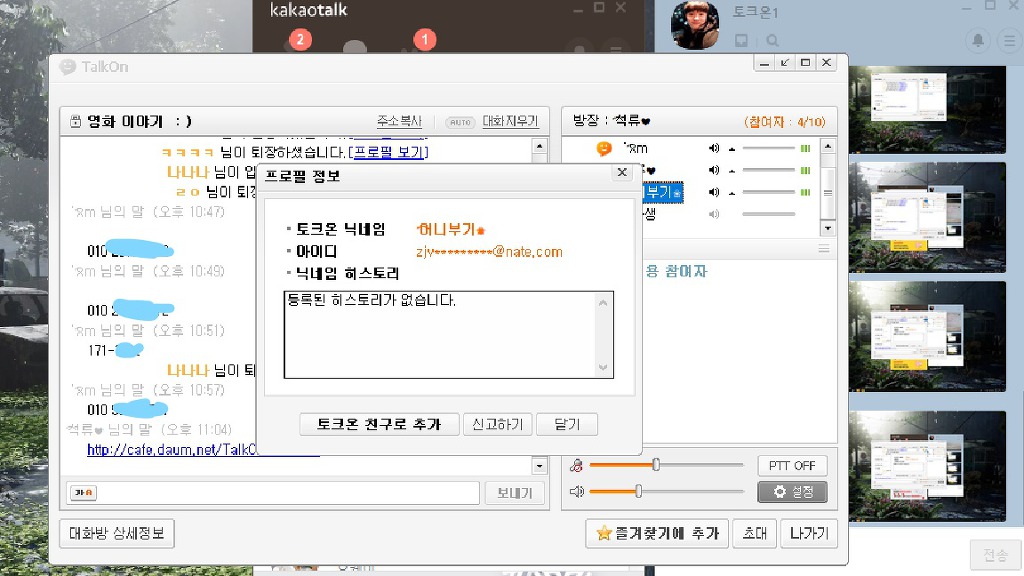Click 'Rm participant emoticon icon
Image resolution: width=1024 pixels, height=576 pixels.
(x=604, y=149)
